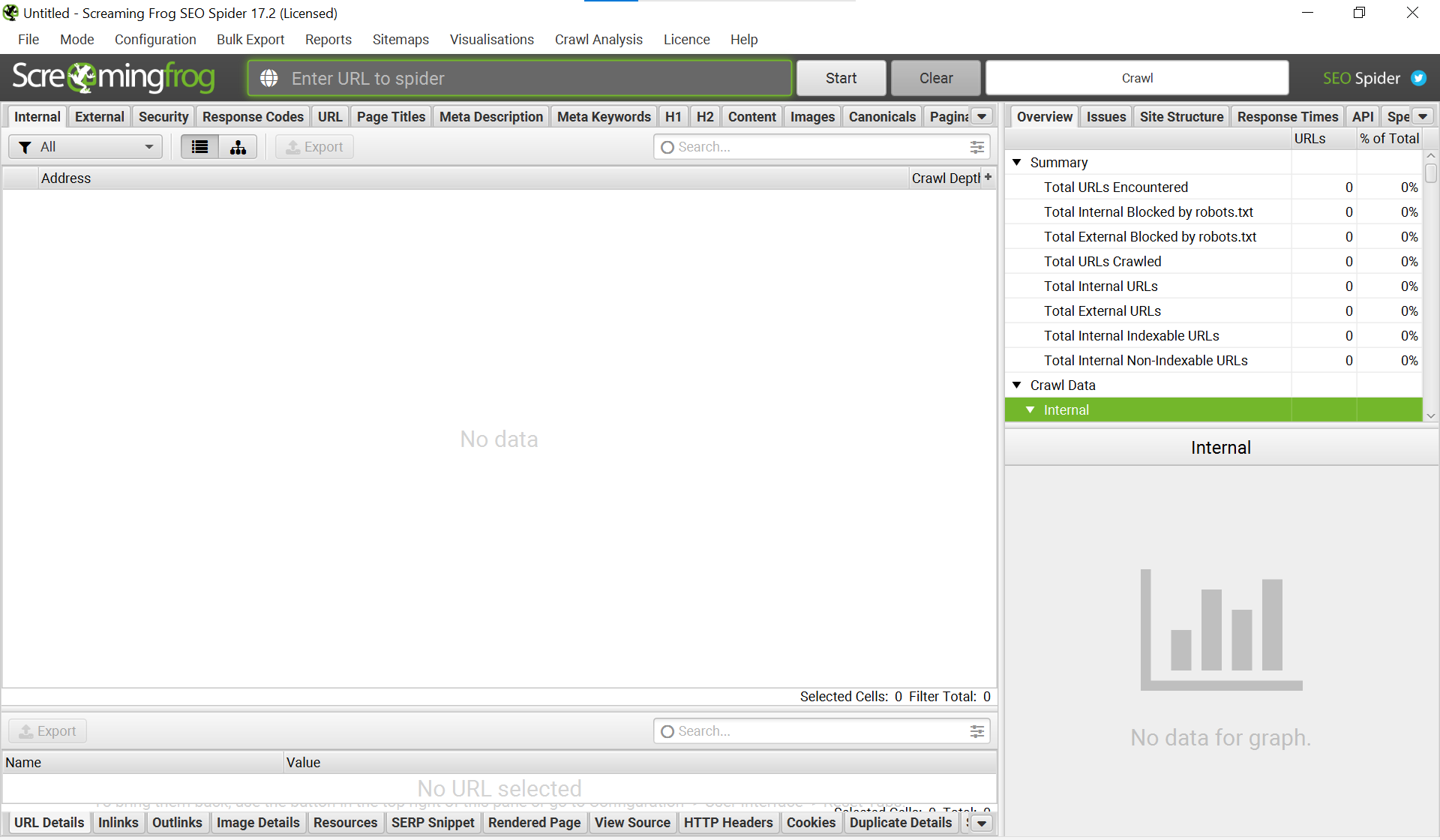Click the Enter URL to spider field
Image resolution: width=1440 pixels, height=840 pixels.
pyautogui.click(x=520, y=78)
